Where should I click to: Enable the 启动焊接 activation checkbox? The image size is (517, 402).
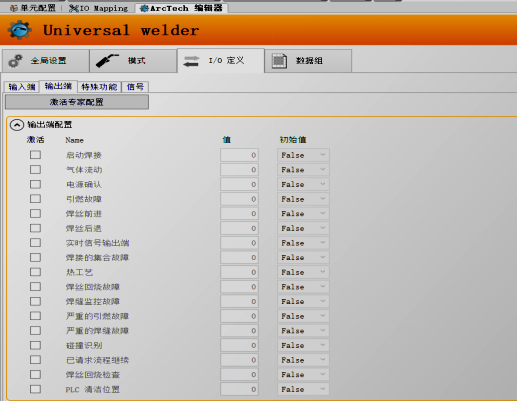[35, 155]
